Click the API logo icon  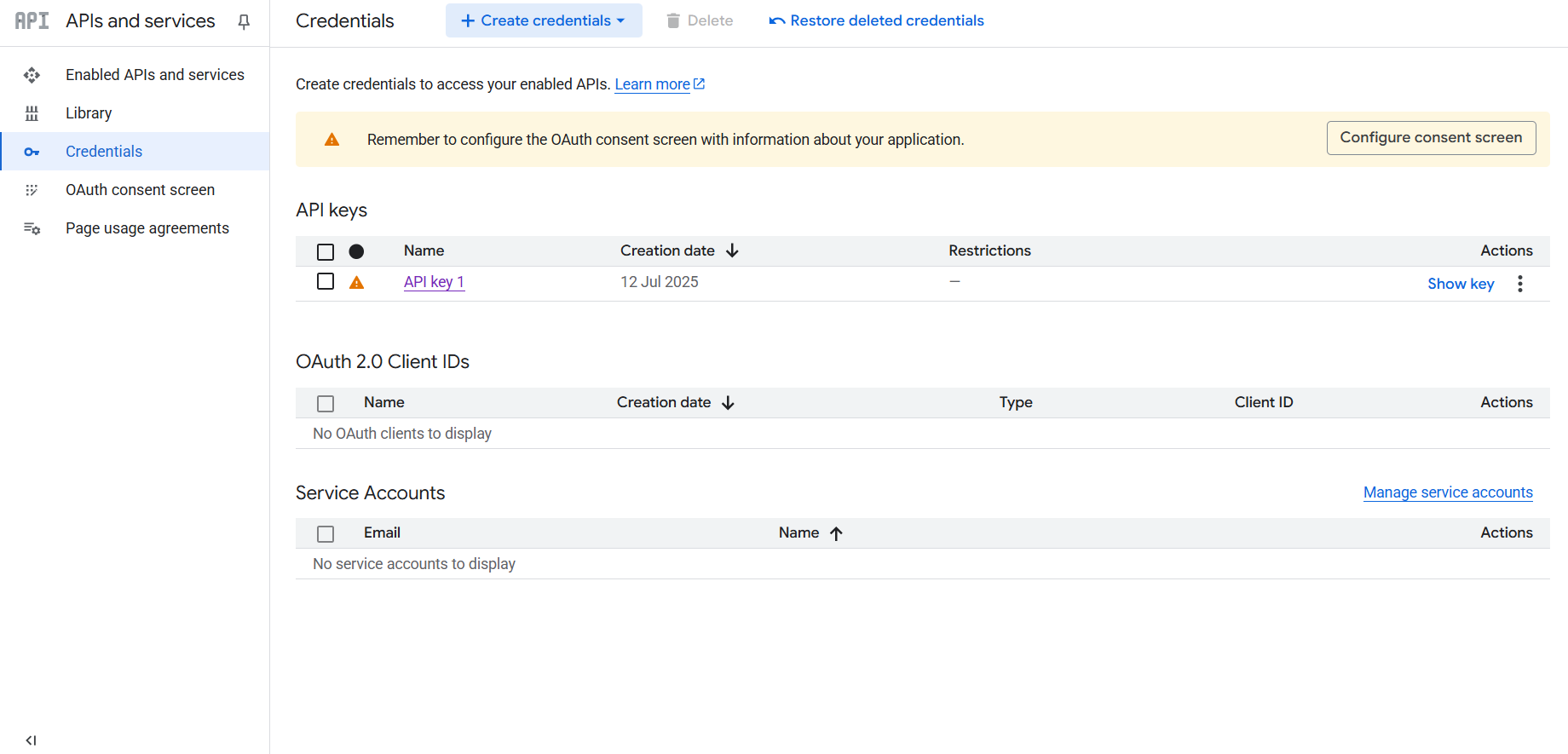32,20
